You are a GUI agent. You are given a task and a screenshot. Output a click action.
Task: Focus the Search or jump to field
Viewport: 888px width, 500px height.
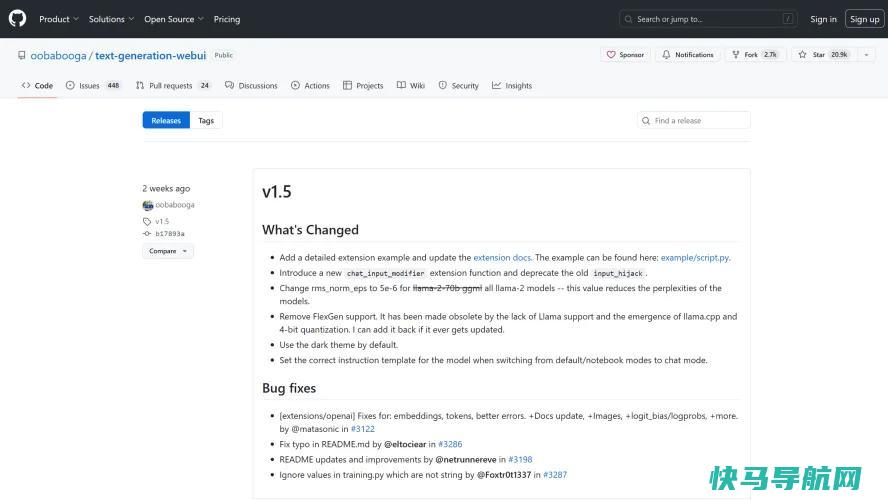[x=708, y=19]
